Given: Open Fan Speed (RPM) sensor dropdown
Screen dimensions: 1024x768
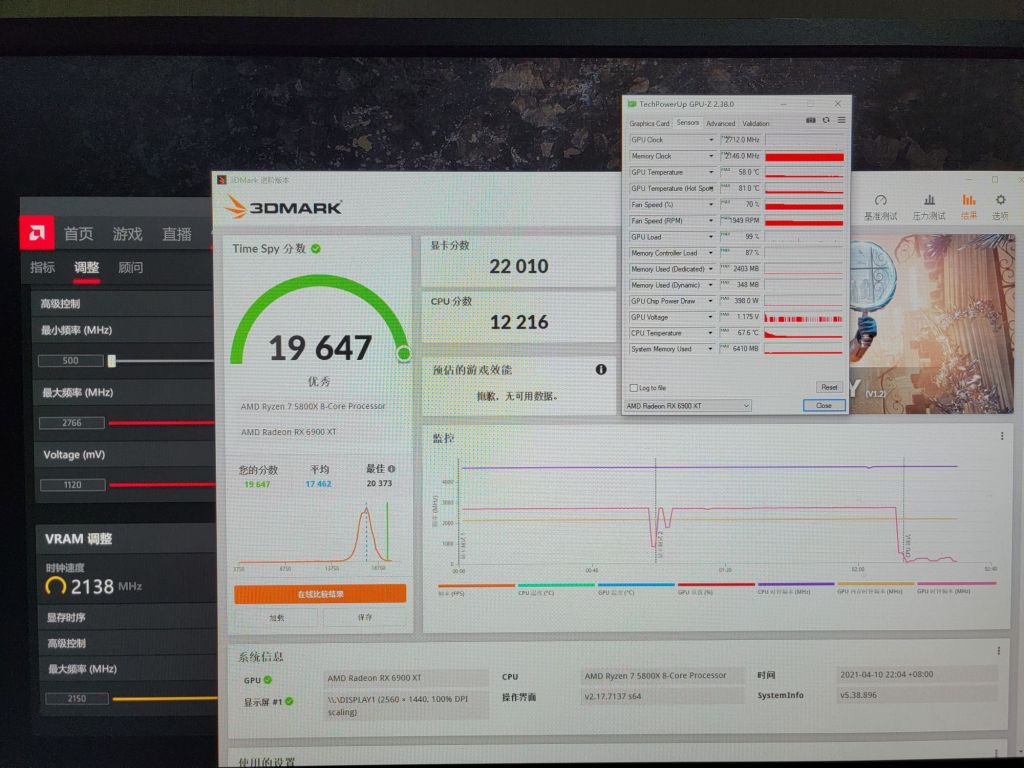Looking at the screenshot, I should (x=711, y=221).
